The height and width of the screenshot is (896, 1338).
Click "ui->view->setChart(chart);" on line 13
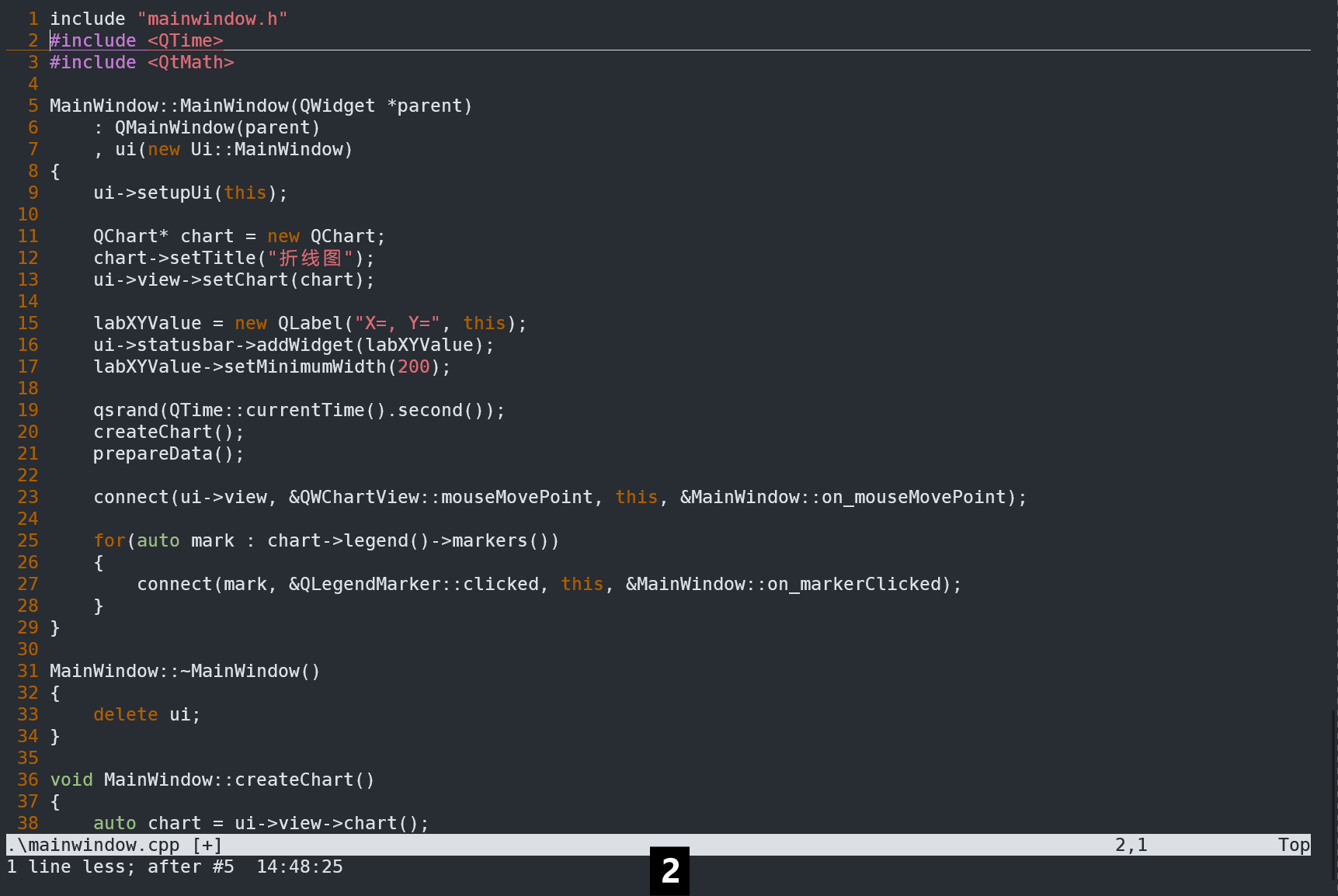pos(235,280)
